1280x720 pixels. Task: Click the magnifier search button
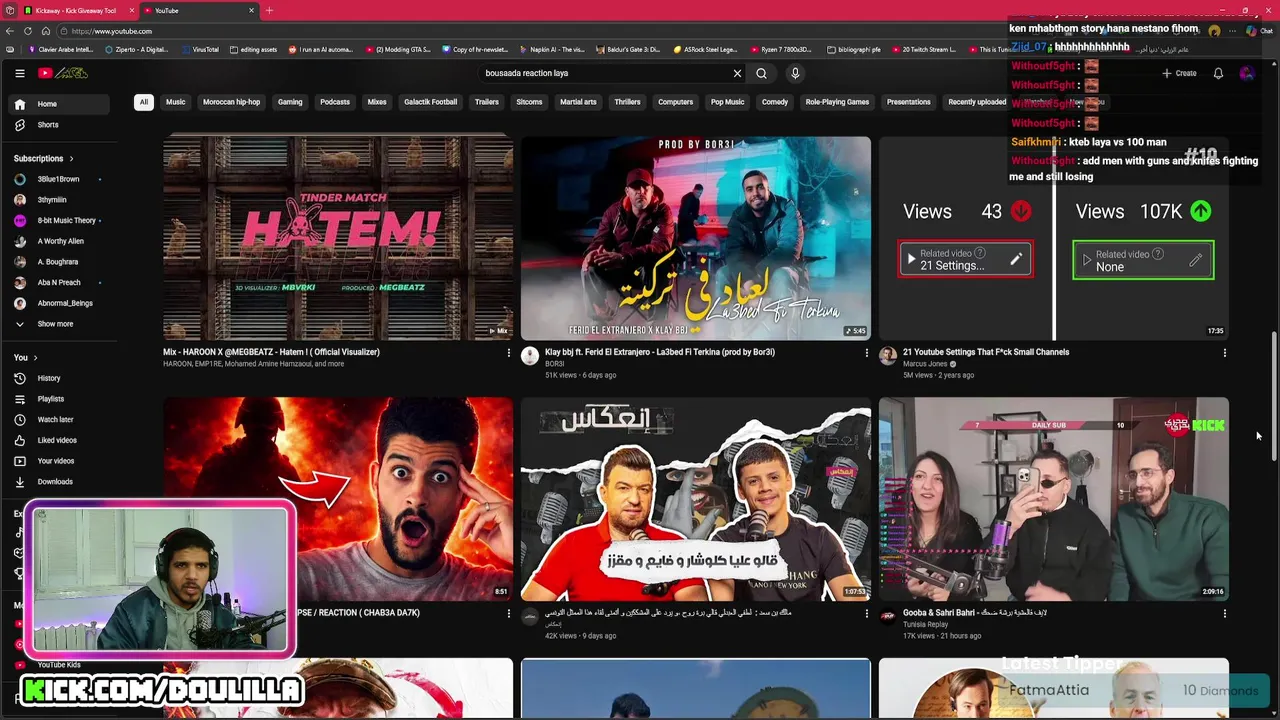tap(761, 73)
